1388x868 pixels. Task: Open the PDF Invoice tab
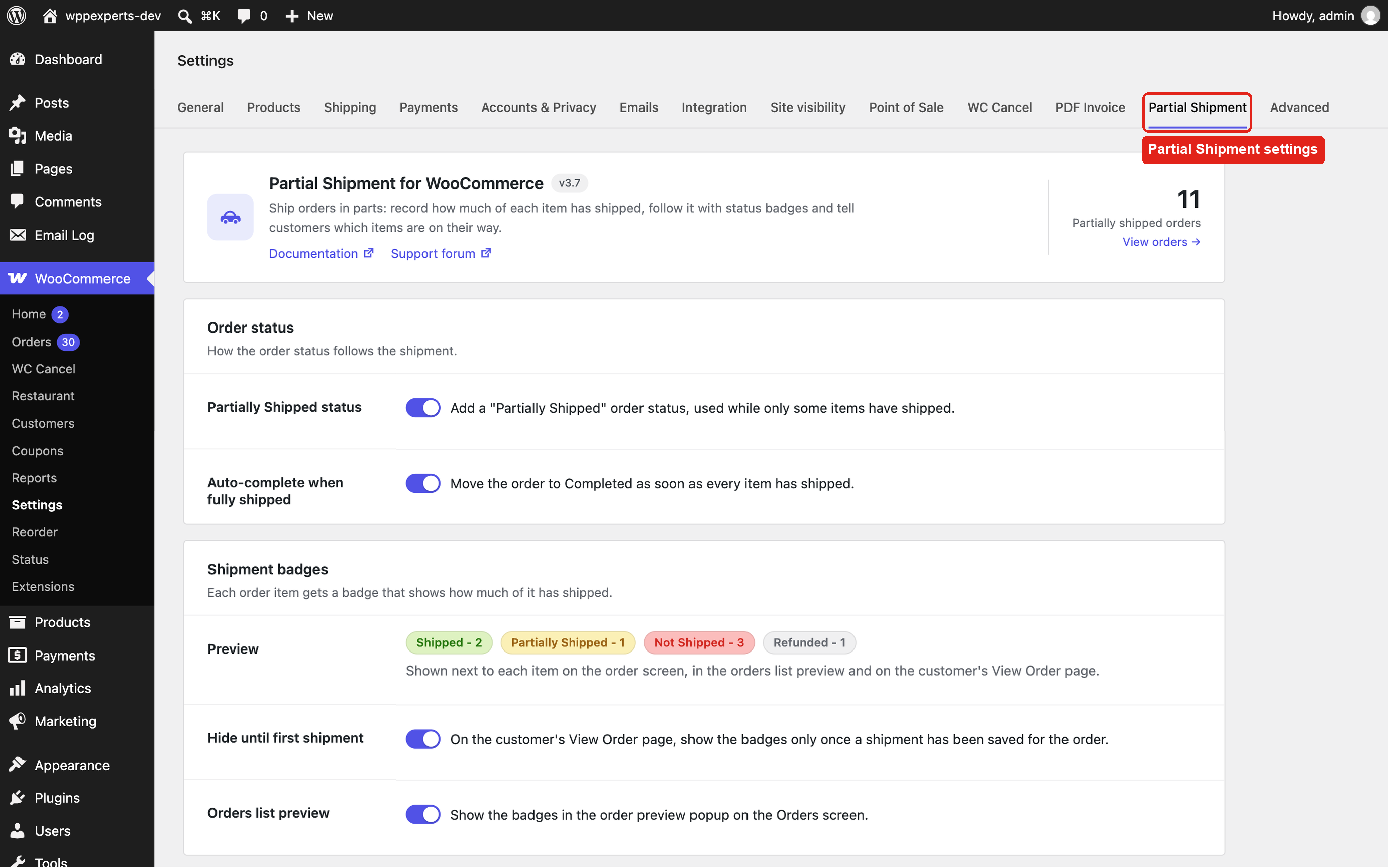(1090, 107)
